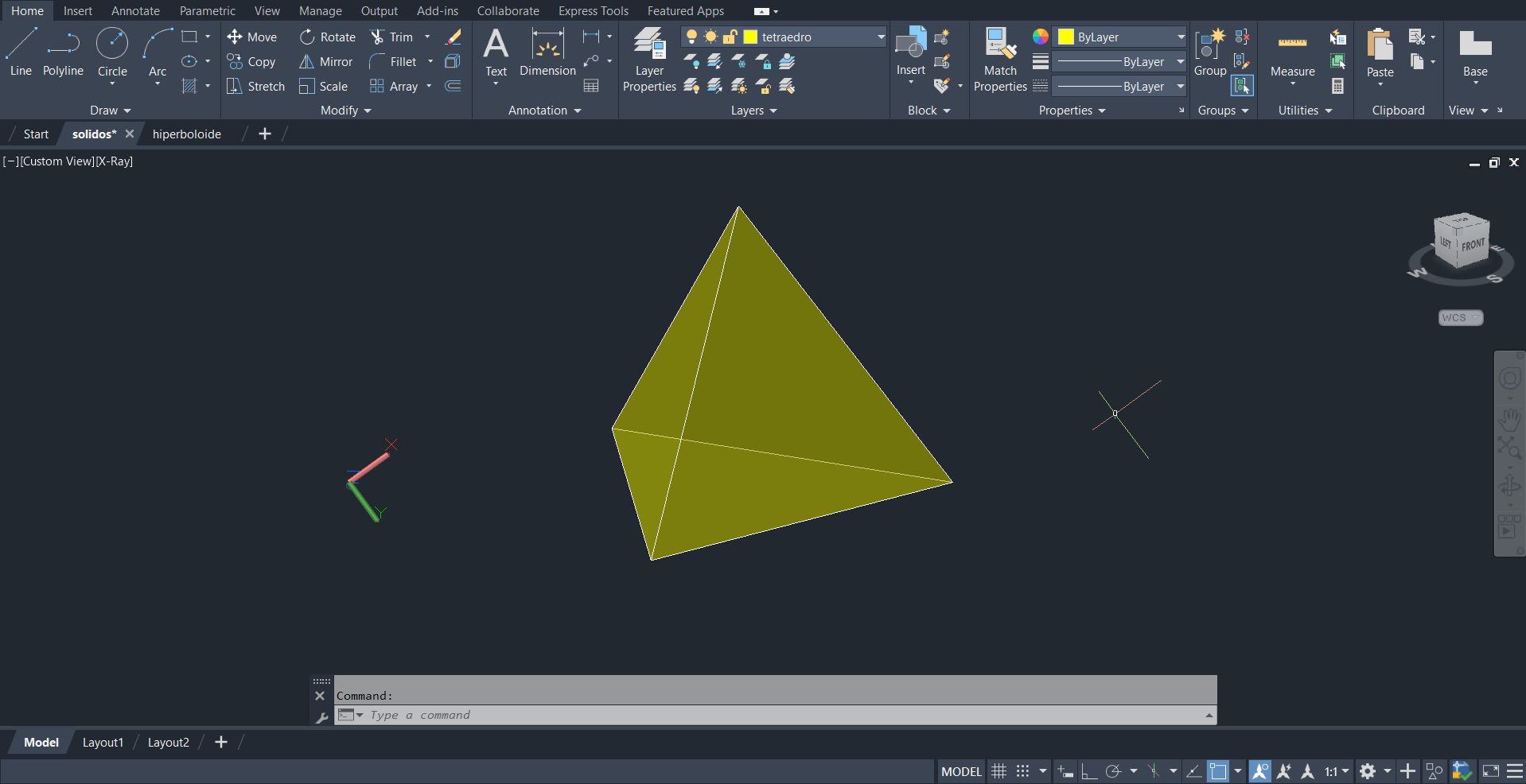
Task: Expand the Modify panel
Action: [345, 111]
